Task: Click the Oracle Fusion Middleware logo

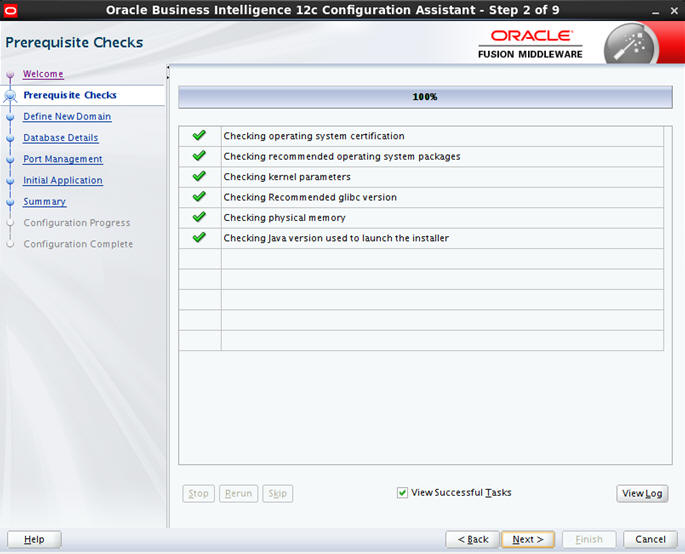Action: click(530, 44)
